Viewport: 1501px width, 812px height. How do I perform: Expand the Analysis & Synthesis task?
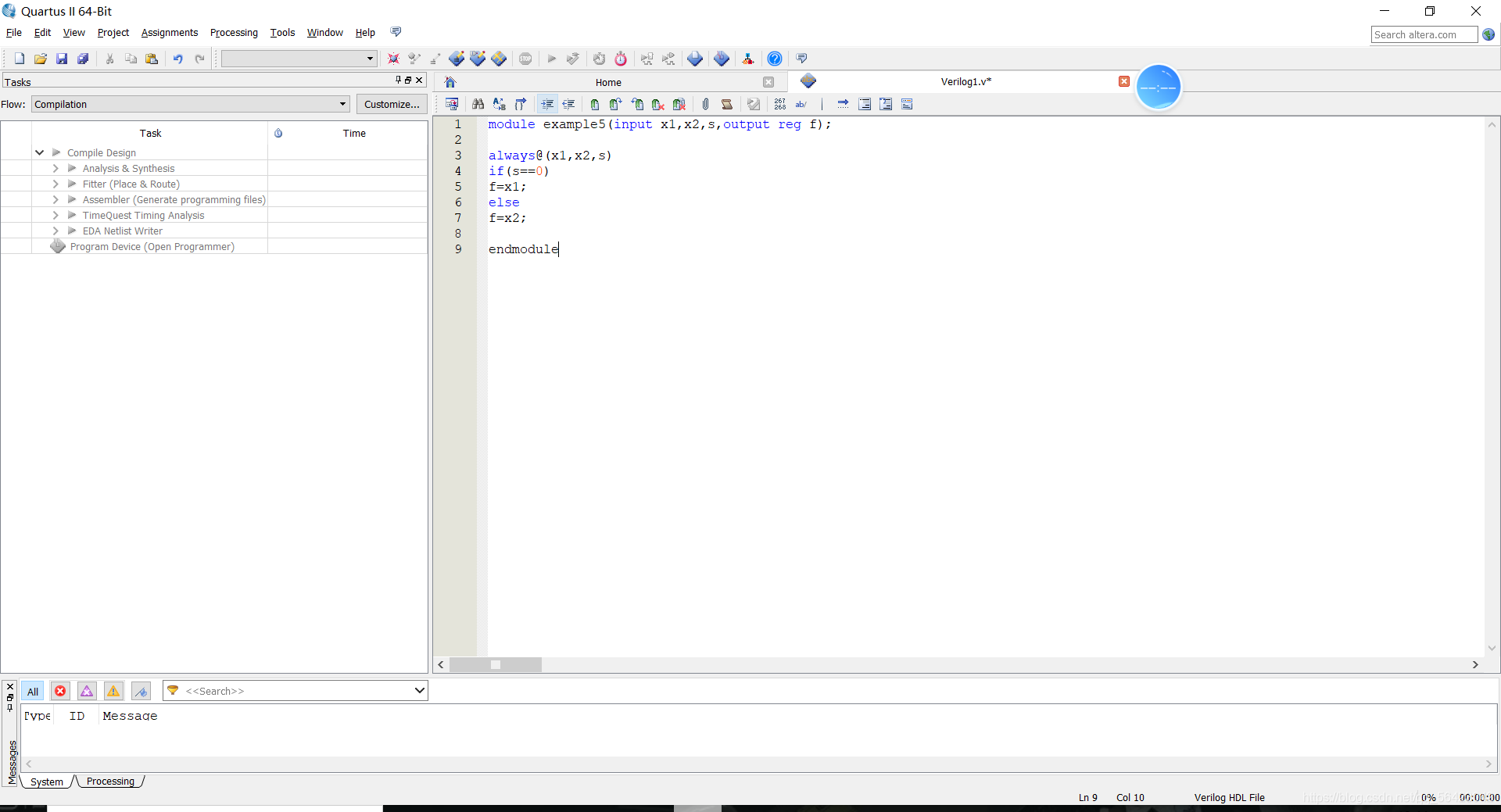[x=55, y=168]
